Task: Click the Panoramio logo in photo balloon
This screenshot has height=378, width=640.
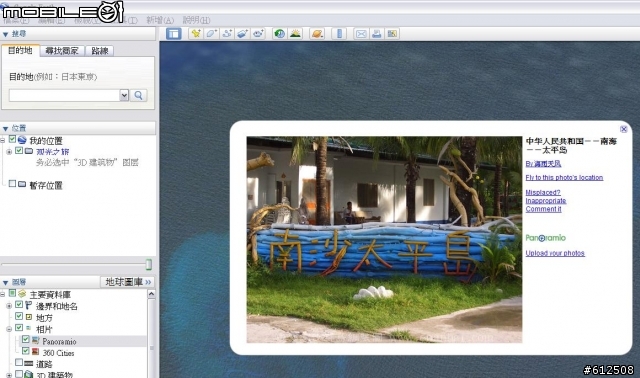Action: coord(546,238)
